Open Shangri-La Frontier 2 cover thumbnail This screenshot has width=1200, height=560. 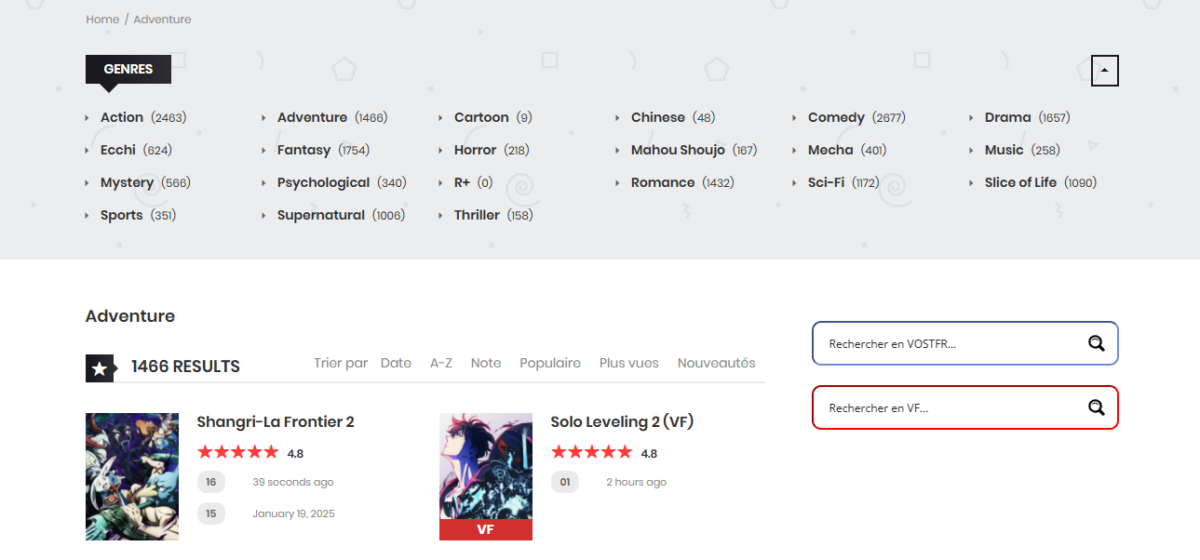[132, 477]
